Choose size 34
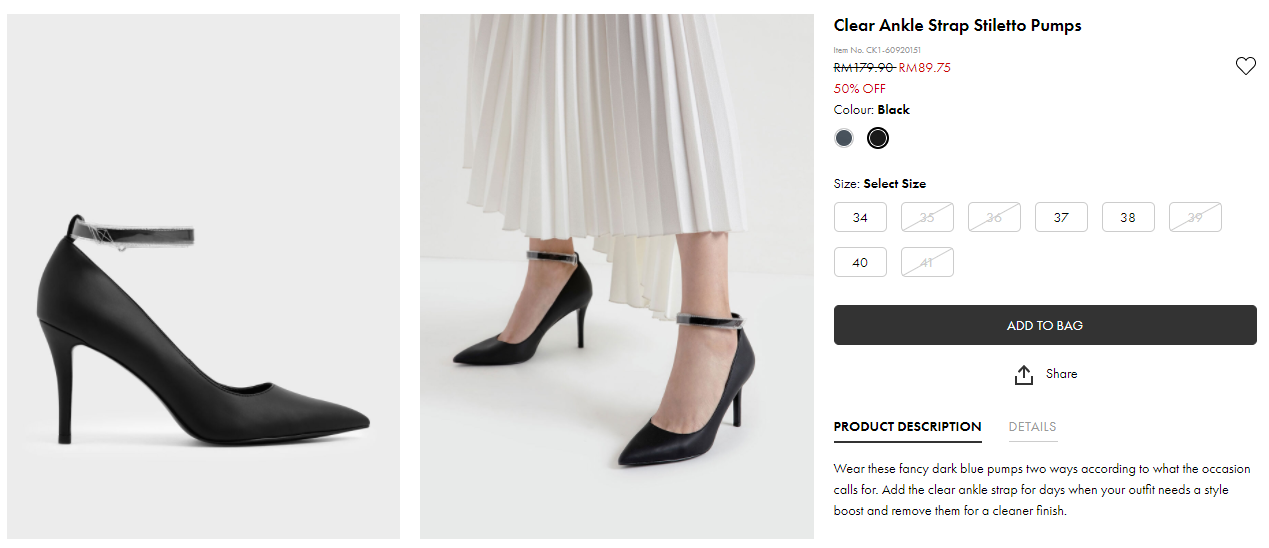 click(x=860, y=217)
